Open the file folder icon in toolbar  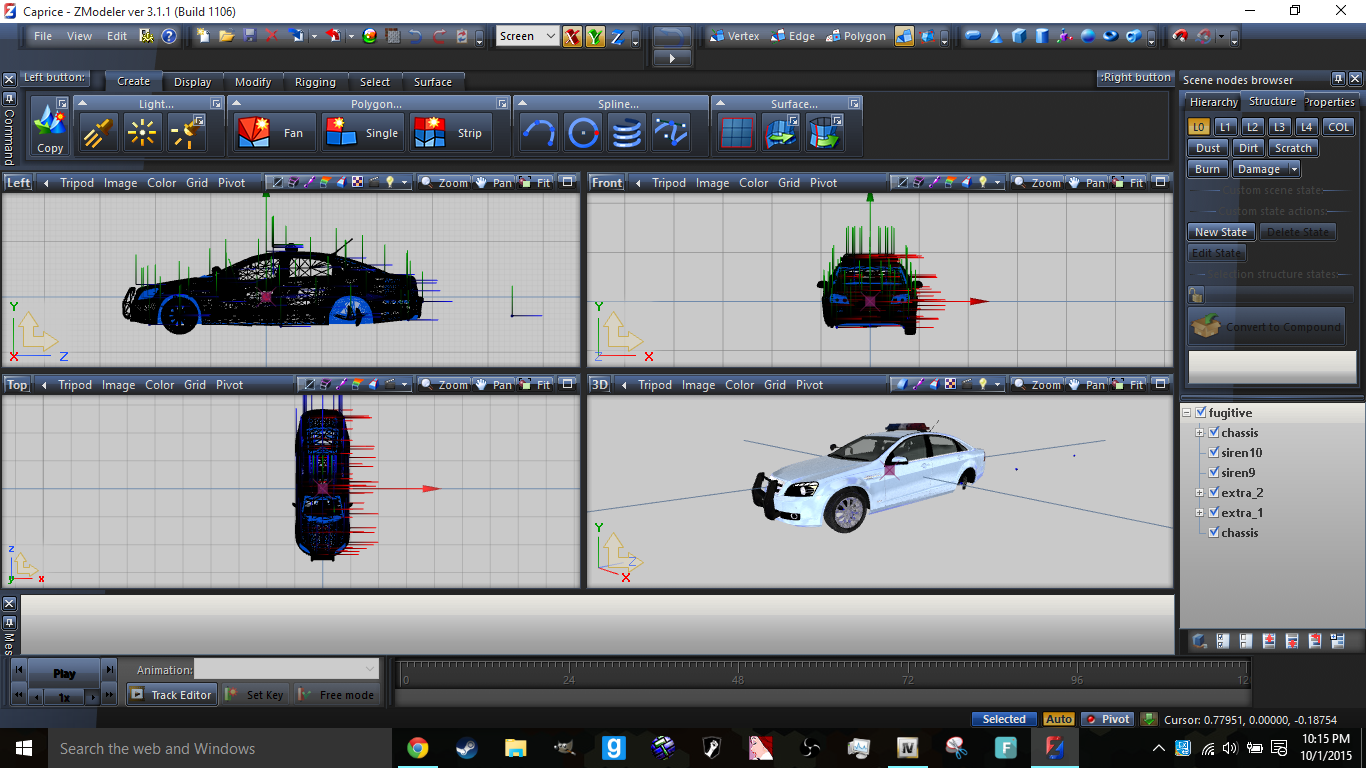coord(226,36)
